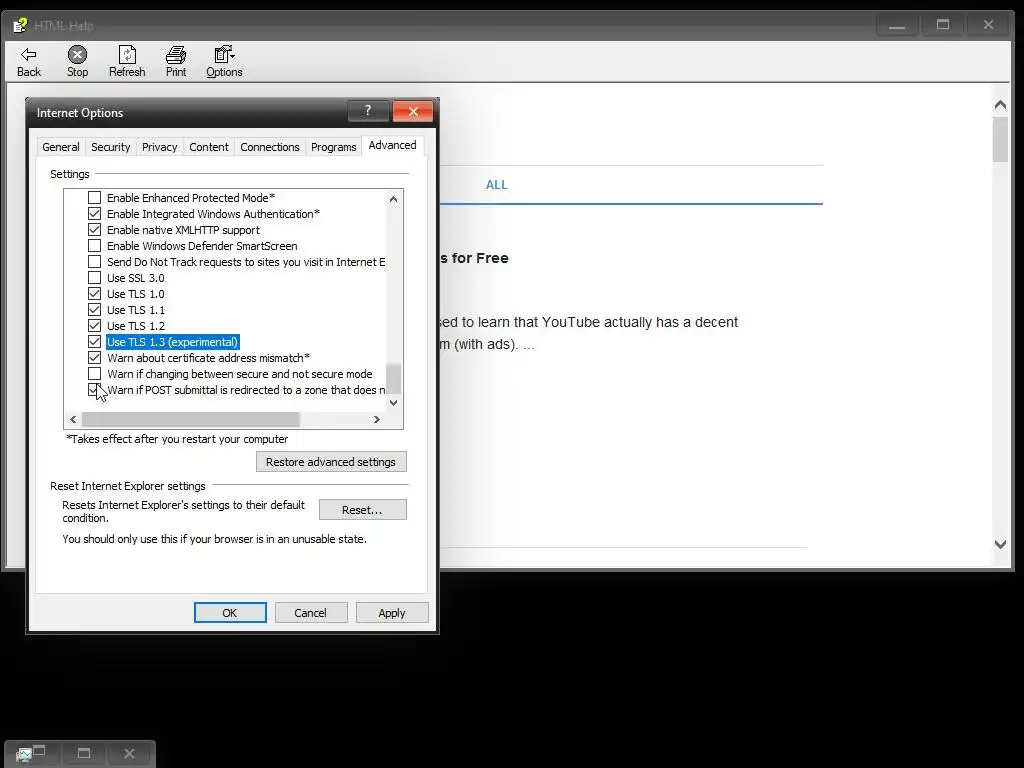Image resolution: width=1024 pixels, height=768 pixels.
Task: Check Send Do Not Track requests option
Action: click(95, 262)
